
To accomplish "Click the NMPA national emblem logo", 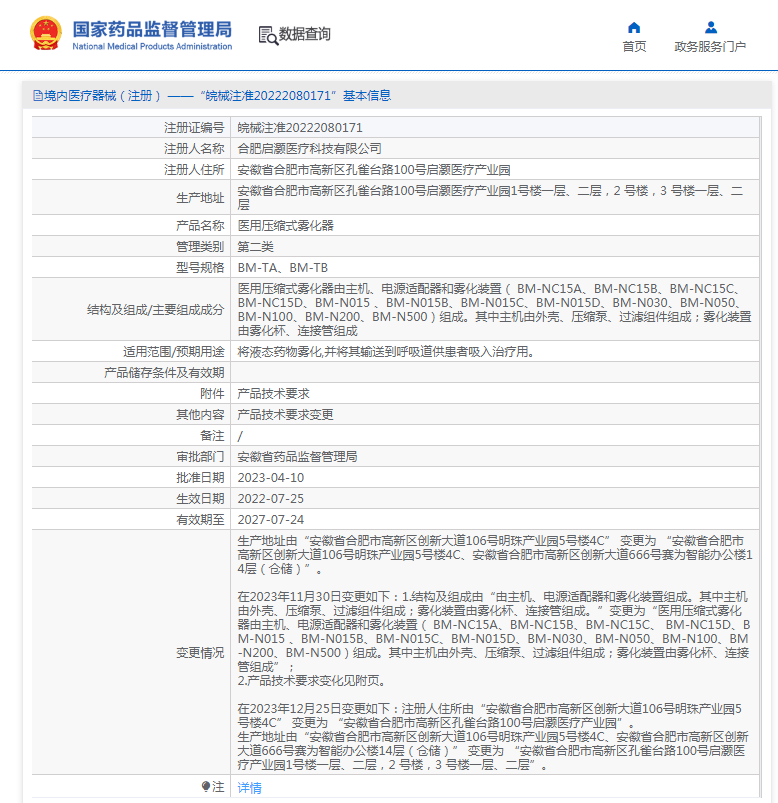I will 46,33.
